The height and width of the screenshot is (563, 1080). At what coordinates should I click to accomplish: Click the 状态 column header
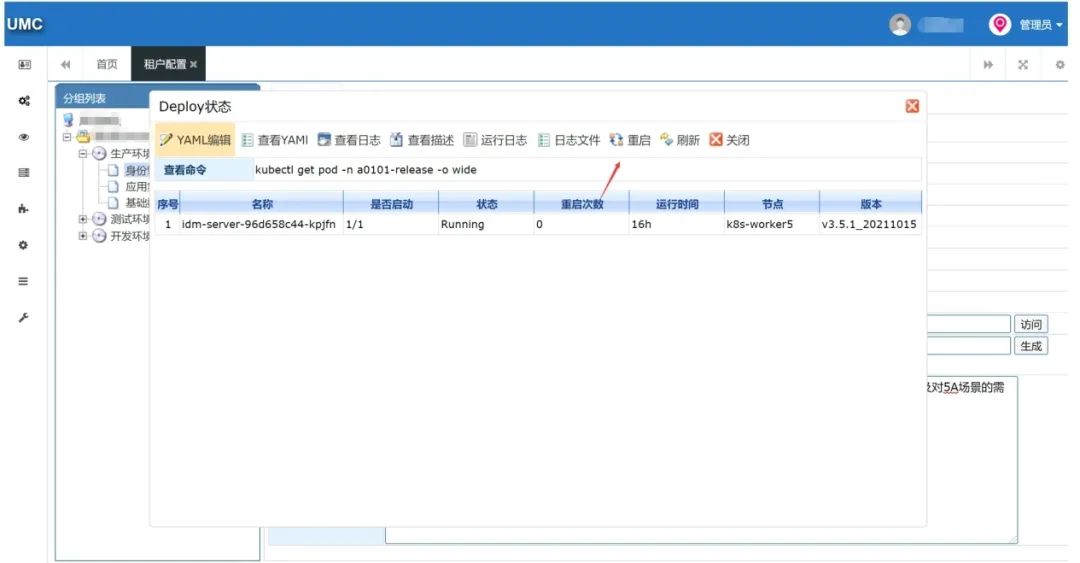pos(486,204)
